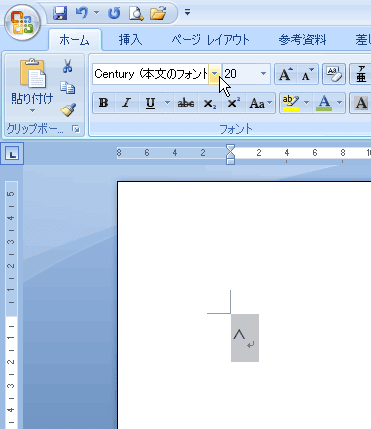Open the 挿入 tab
Image resolution: width=371 pixels, height=429 pixels.
click(130, 40)
